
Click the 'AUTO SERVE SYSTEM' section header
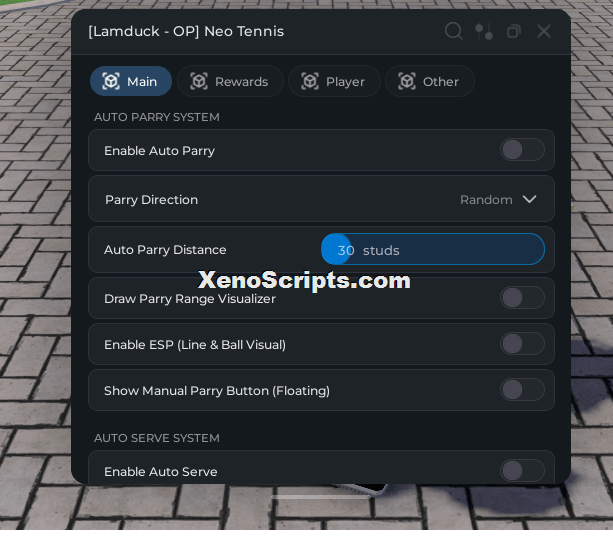tap(157, 438)
